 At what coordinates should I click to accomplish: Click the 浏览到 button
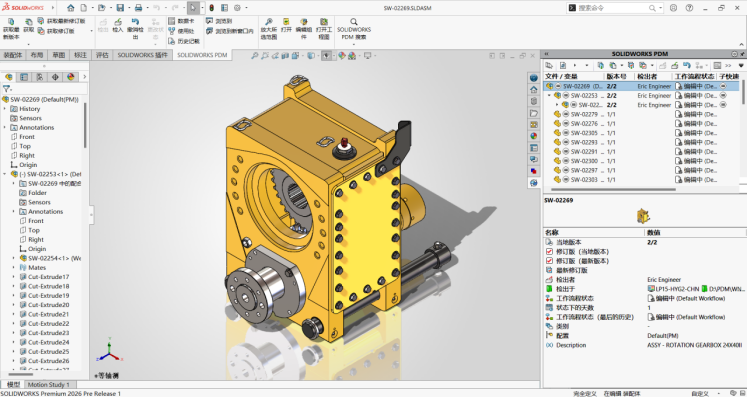point(219,21)
